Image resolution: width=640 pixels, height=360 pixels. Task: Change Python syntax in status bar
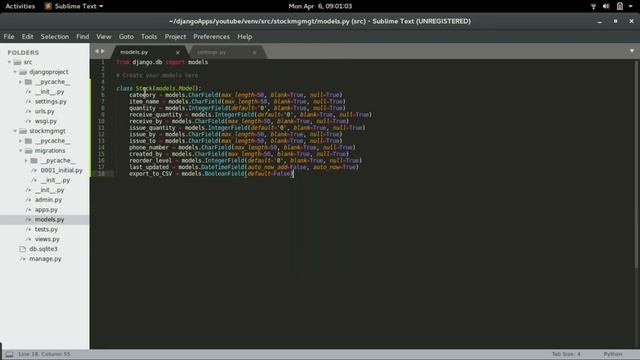613,354
